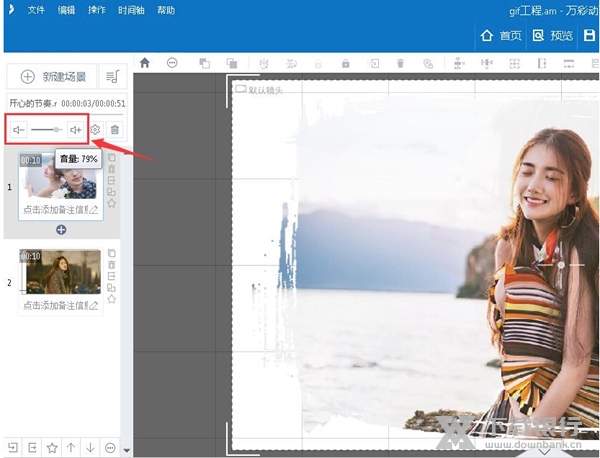The image size is (600, 458).
Task: Favorite scene 1 with its star icon
Action: (111, 203)
